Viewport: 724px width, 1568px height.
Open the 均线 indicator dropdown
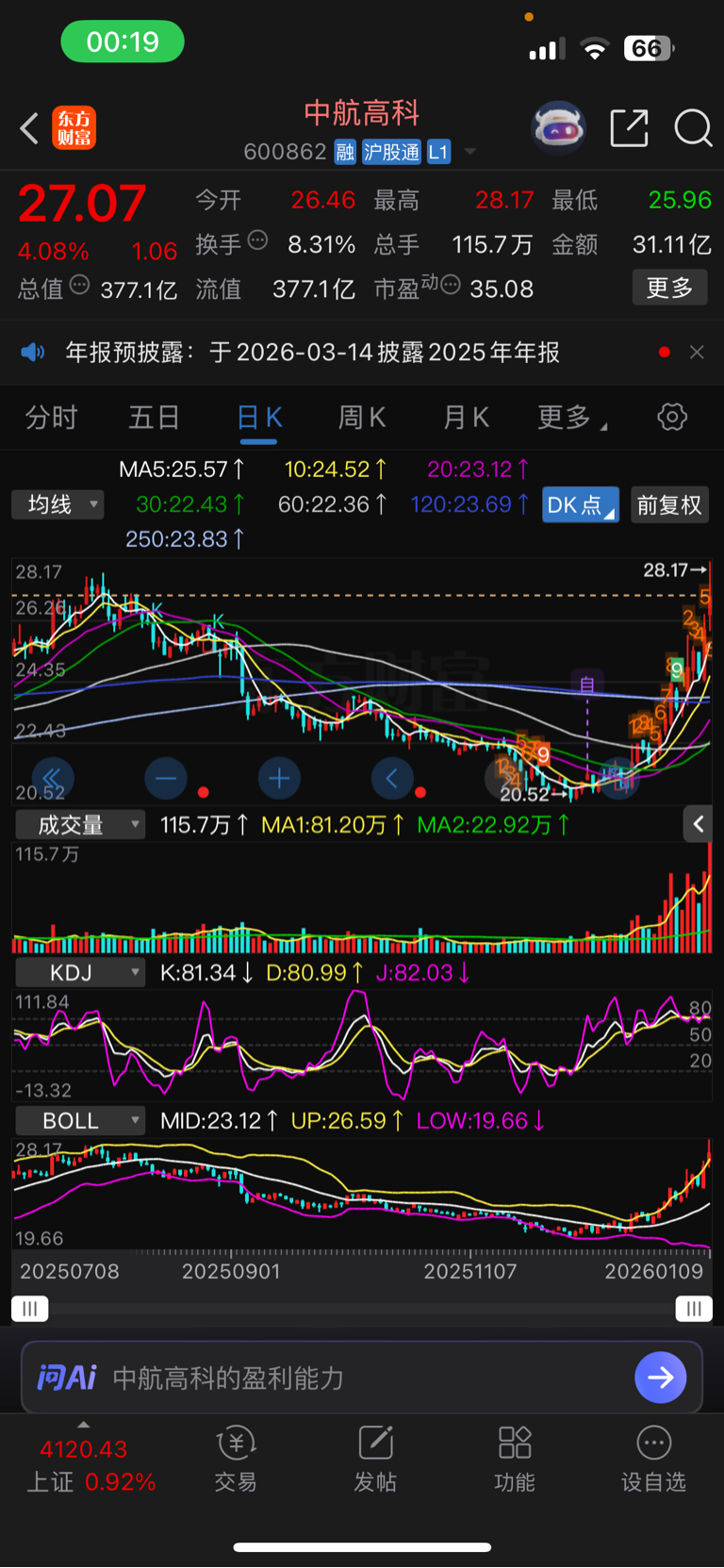pyautogui.click(x=58, y=504)
